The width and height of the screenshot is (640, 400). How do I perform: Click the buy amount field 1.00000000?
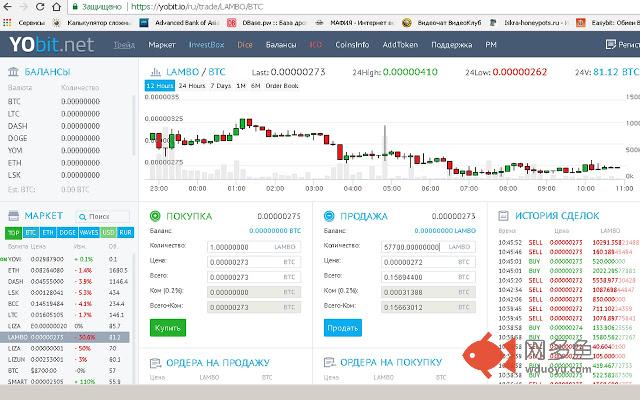[x=254, y=247]
